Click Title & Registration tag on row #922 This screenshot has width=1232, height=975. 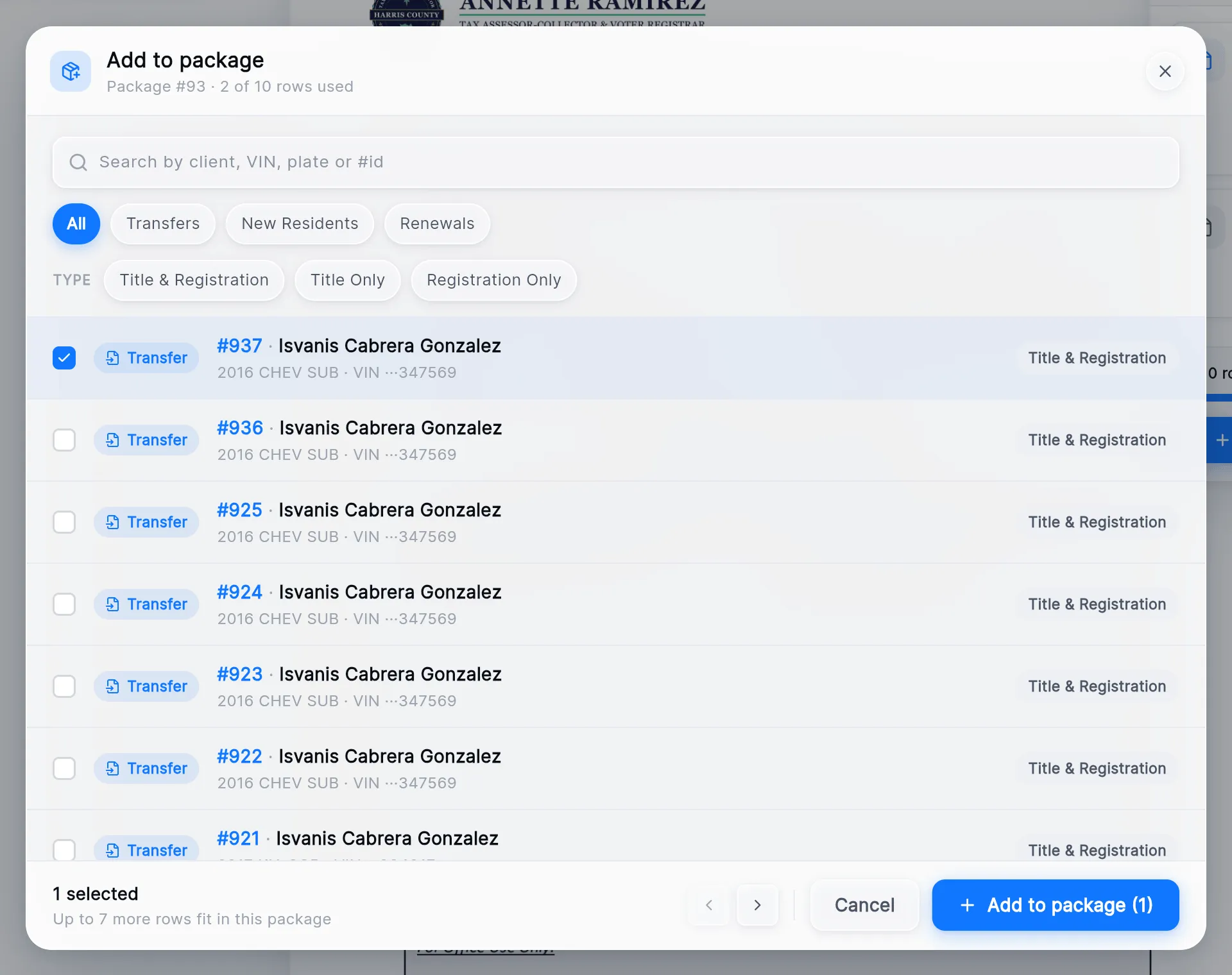click(x=1097, y=768)
